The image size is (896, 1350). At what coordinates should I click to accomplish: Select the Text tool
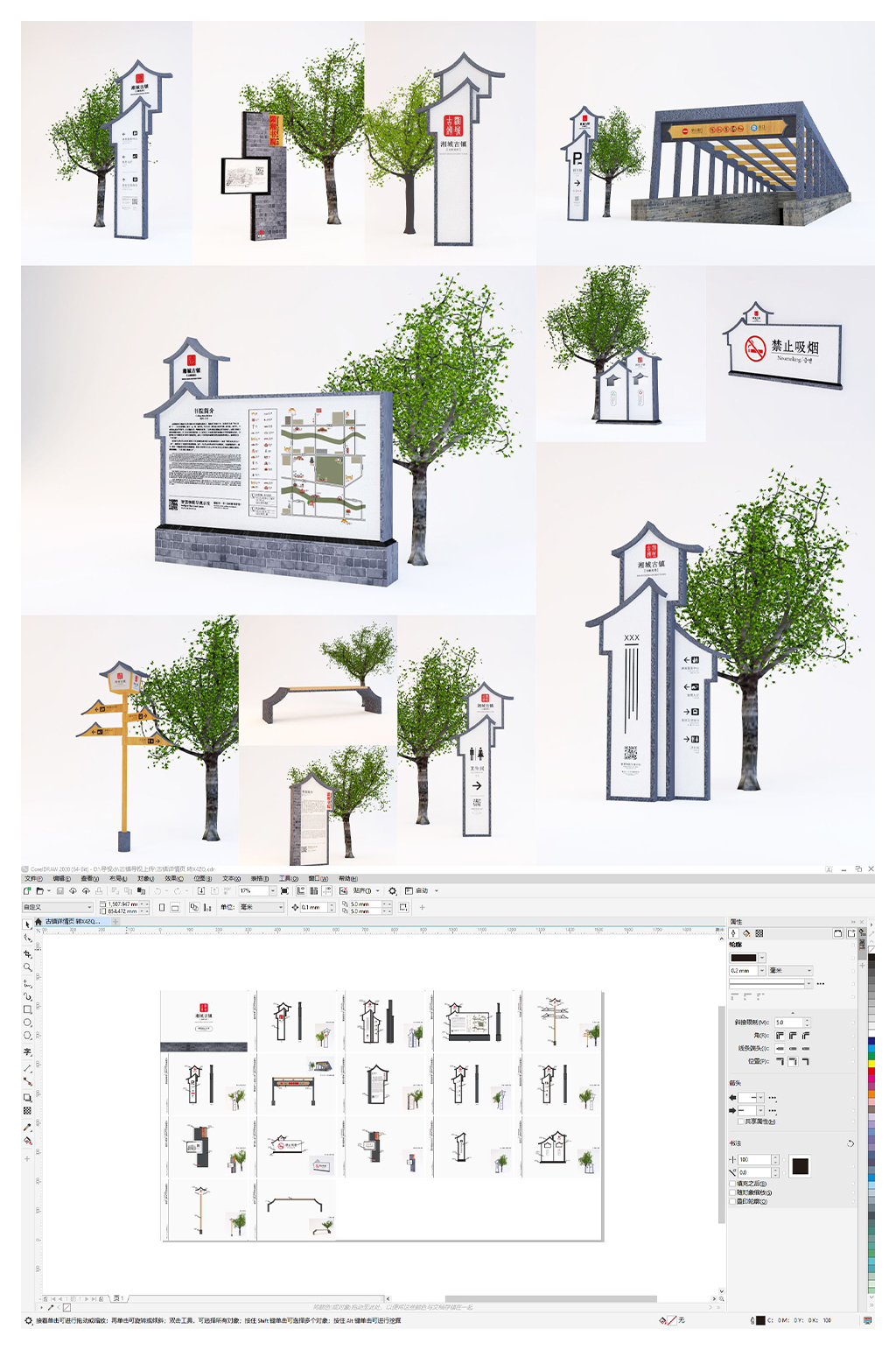click(27, 1051)
